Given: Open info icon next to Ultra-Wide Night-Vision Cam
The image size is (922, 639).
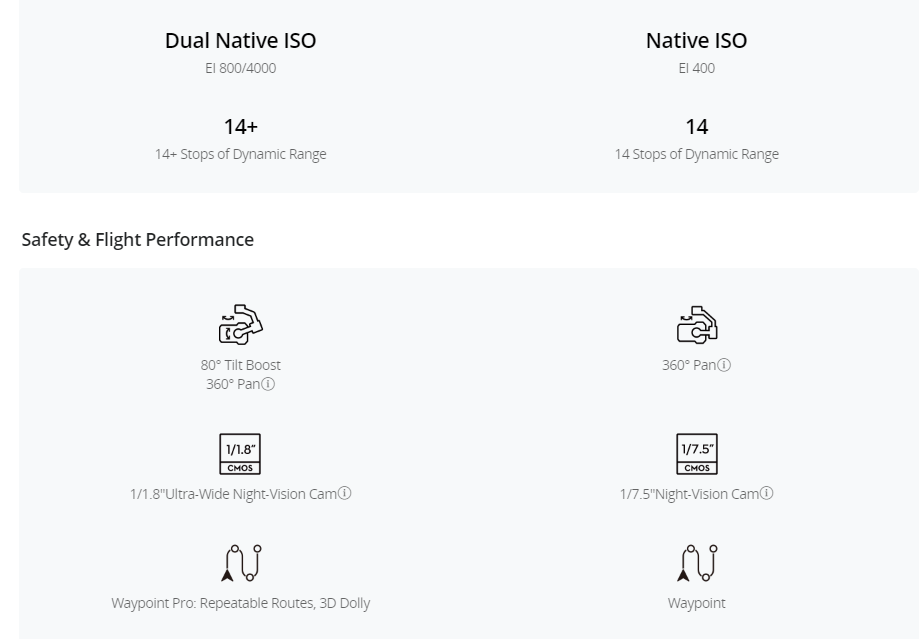Looking at the screenshot, I should click(x=345, y=493).
